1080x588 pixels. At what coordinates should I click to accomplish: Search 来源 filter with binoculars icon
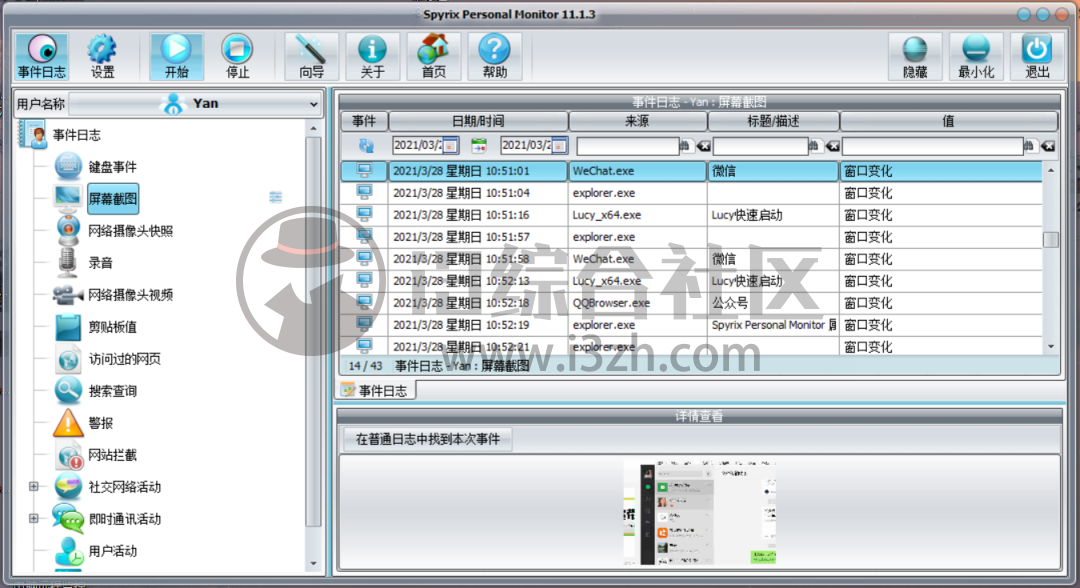[x=685, y=145]
